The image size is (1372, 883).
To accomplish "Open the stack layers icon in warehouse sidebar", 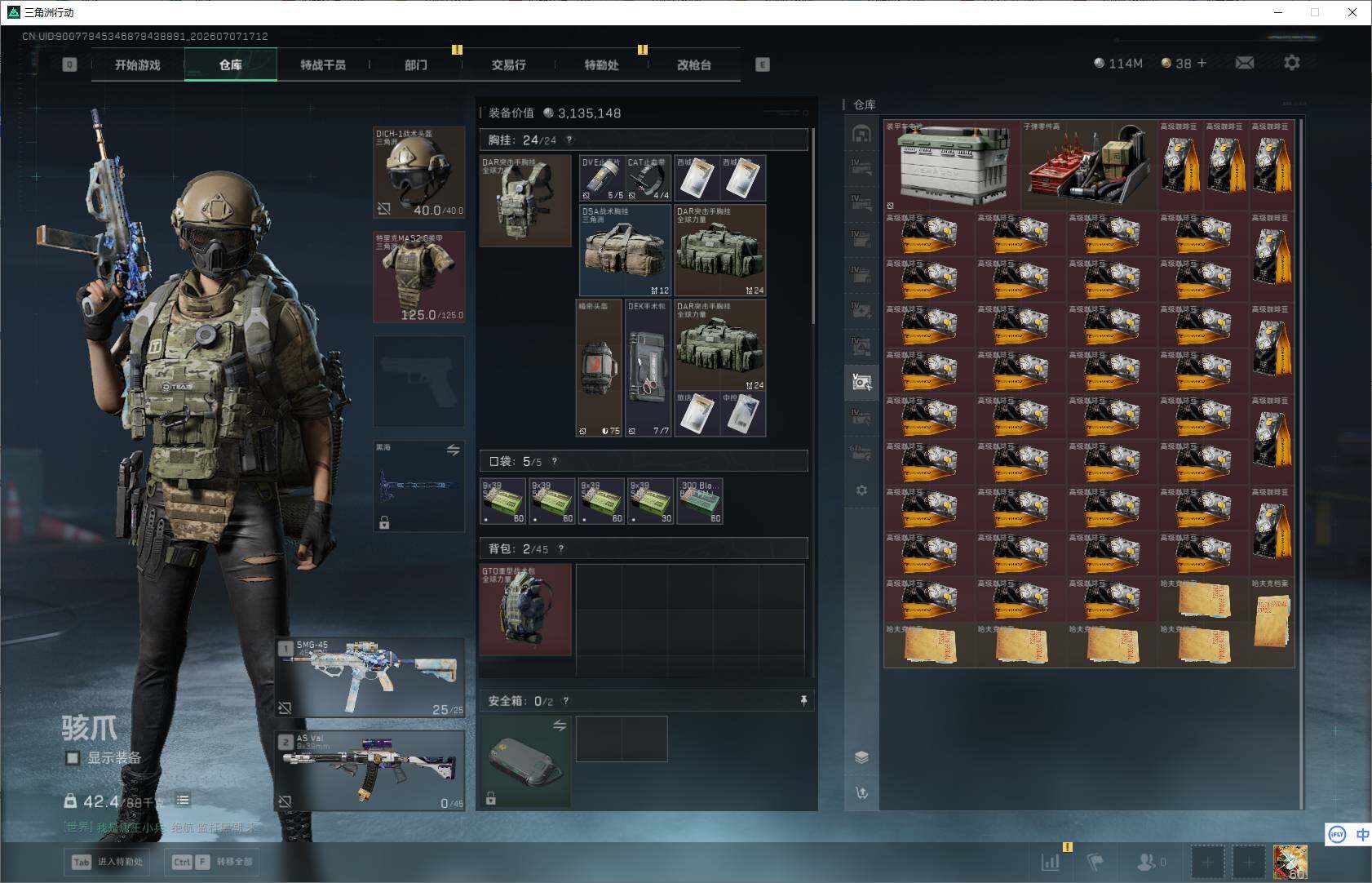I will pyautogui.click(x=861, y=757).
